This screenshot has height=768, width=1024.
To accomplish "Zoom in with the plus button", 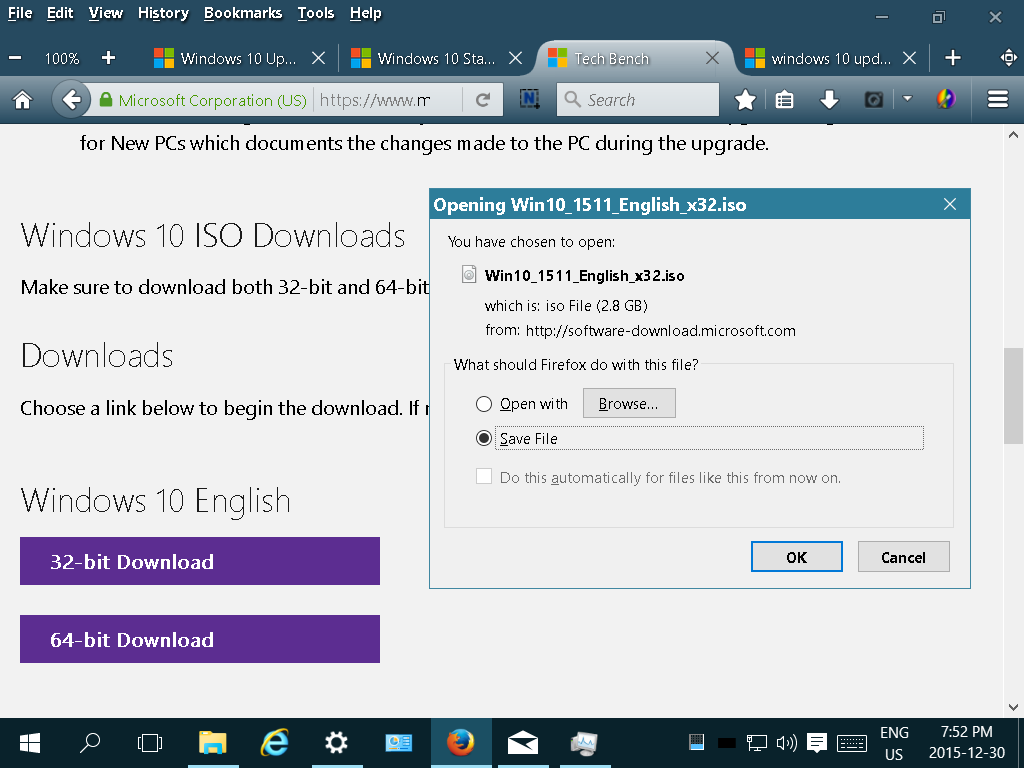I will (108, 58).
